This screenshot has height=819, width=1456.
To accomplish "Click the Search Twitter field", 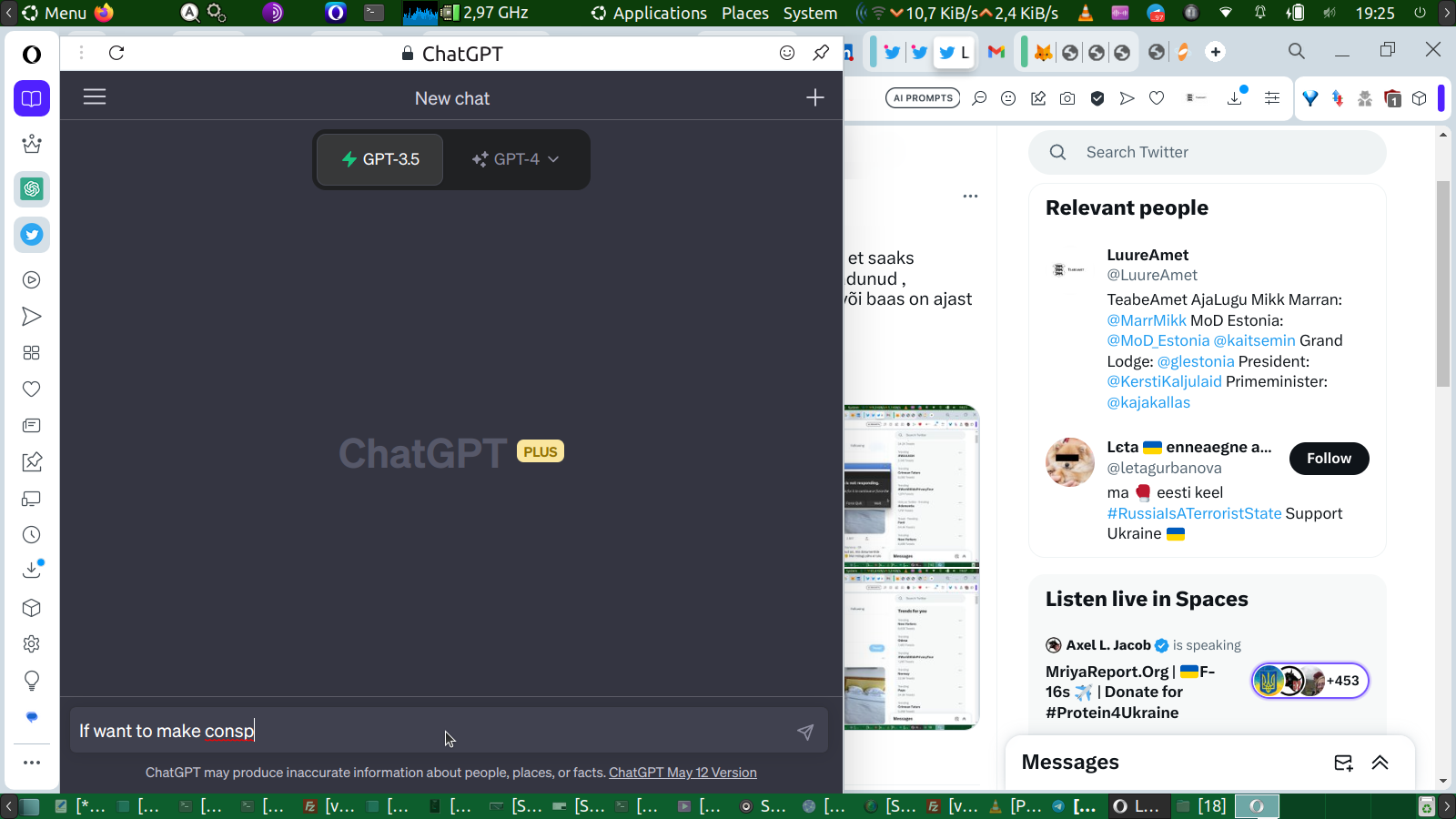I will [1208, 152].
